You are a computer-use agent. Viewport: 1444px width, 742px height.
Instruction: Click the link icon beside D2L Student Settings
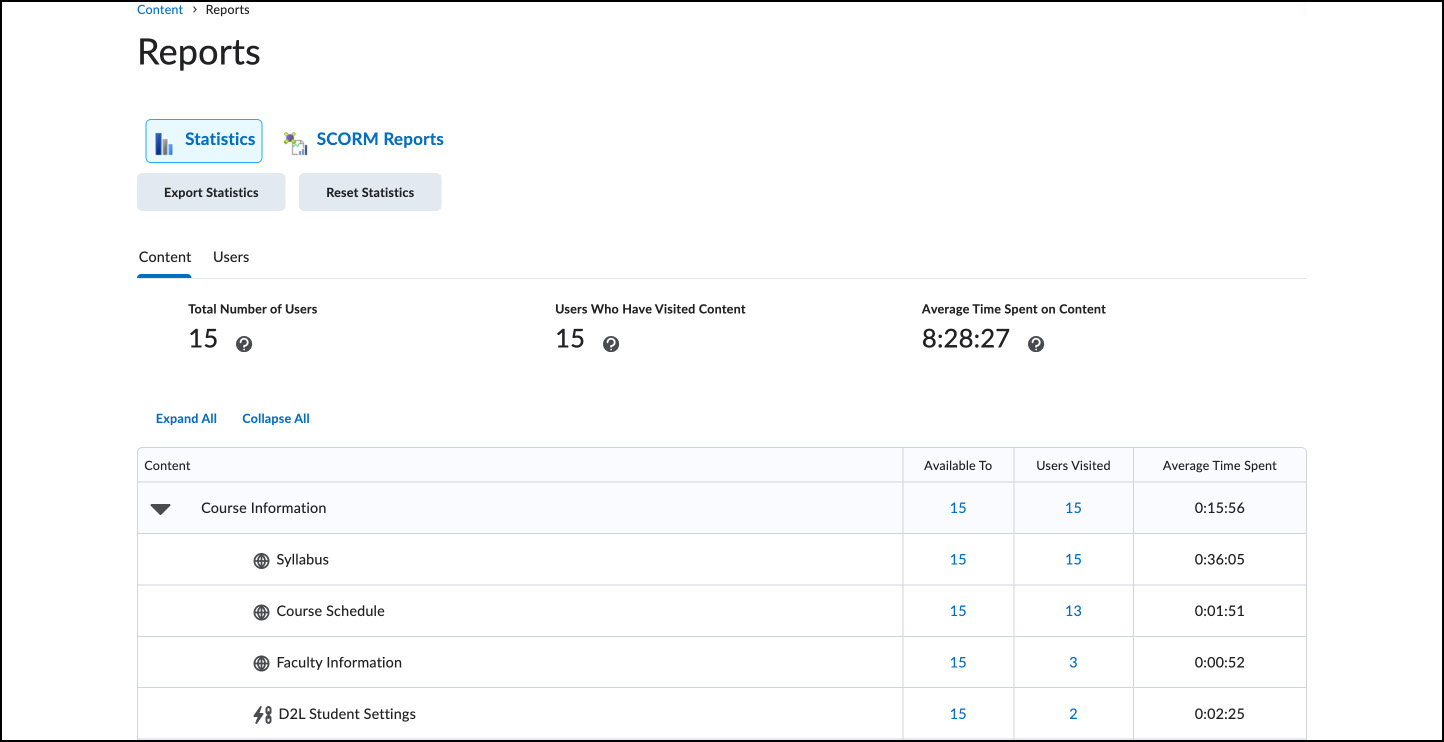(x=262, y=715)
